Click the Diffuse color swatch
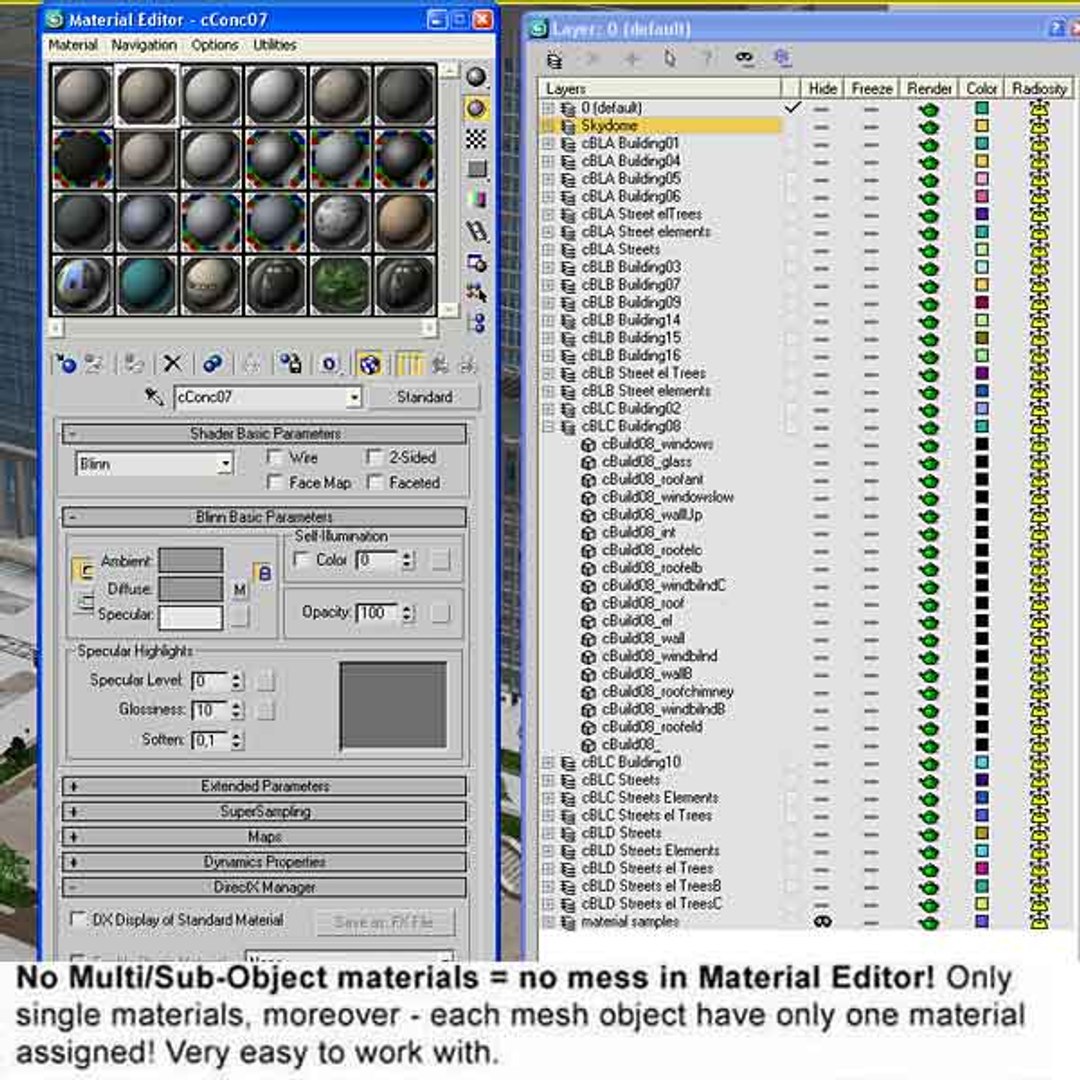Image resolution: width=1080 pixels, height=1080 pixels. click(191, 589)
